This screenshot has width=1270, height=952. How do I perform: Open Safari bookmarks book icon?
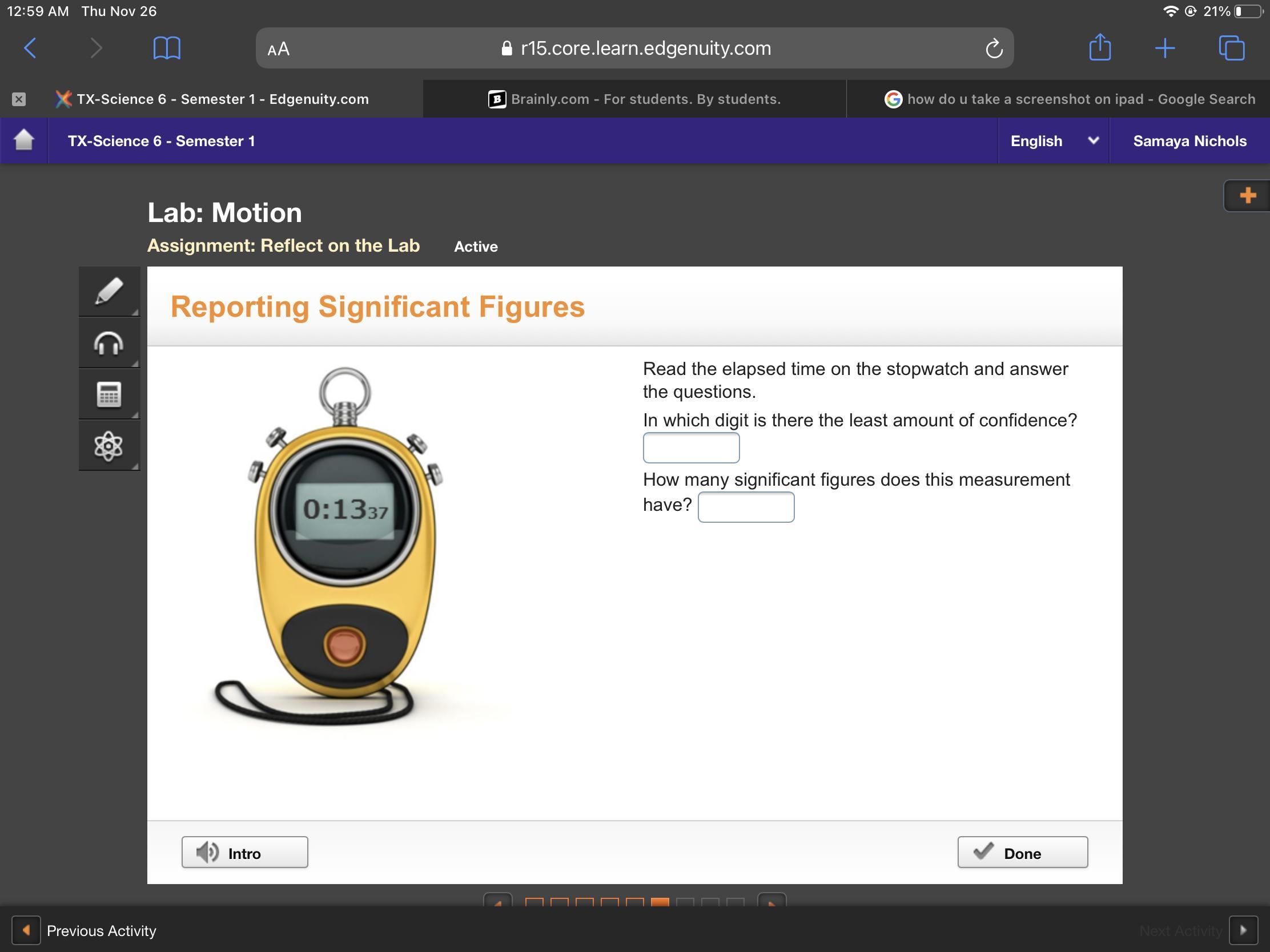click(x=167, y=47)
